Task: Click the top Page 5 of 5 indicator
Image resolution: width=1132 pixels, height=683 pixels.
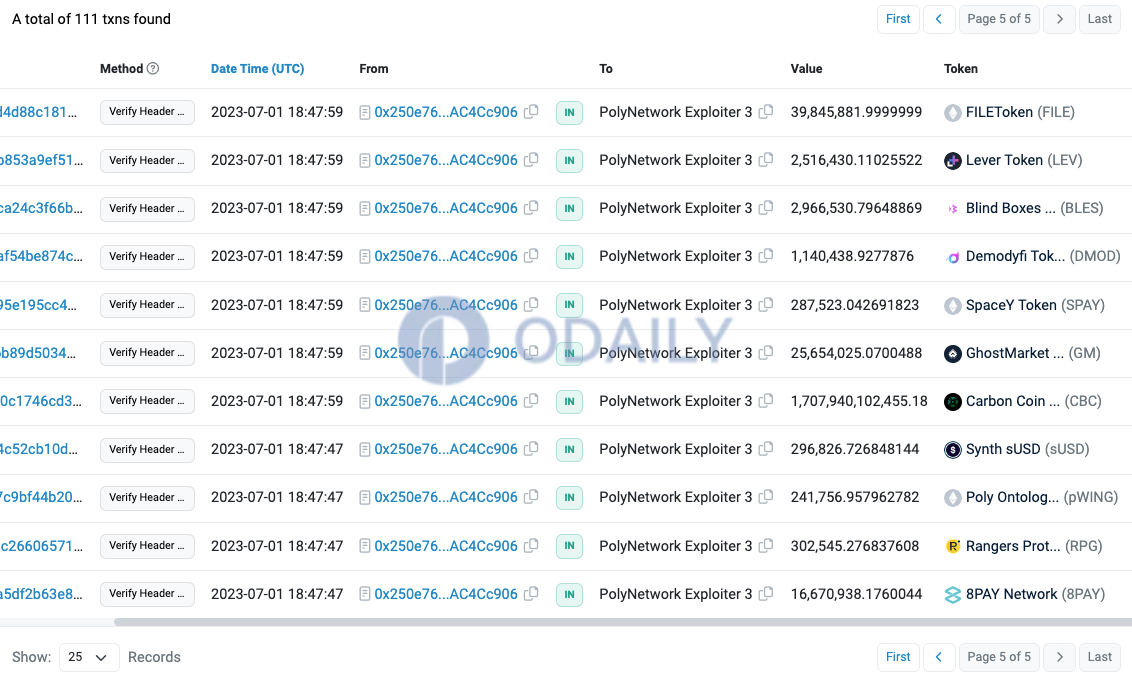Action: pyautogui.click(x=999, y=19)
